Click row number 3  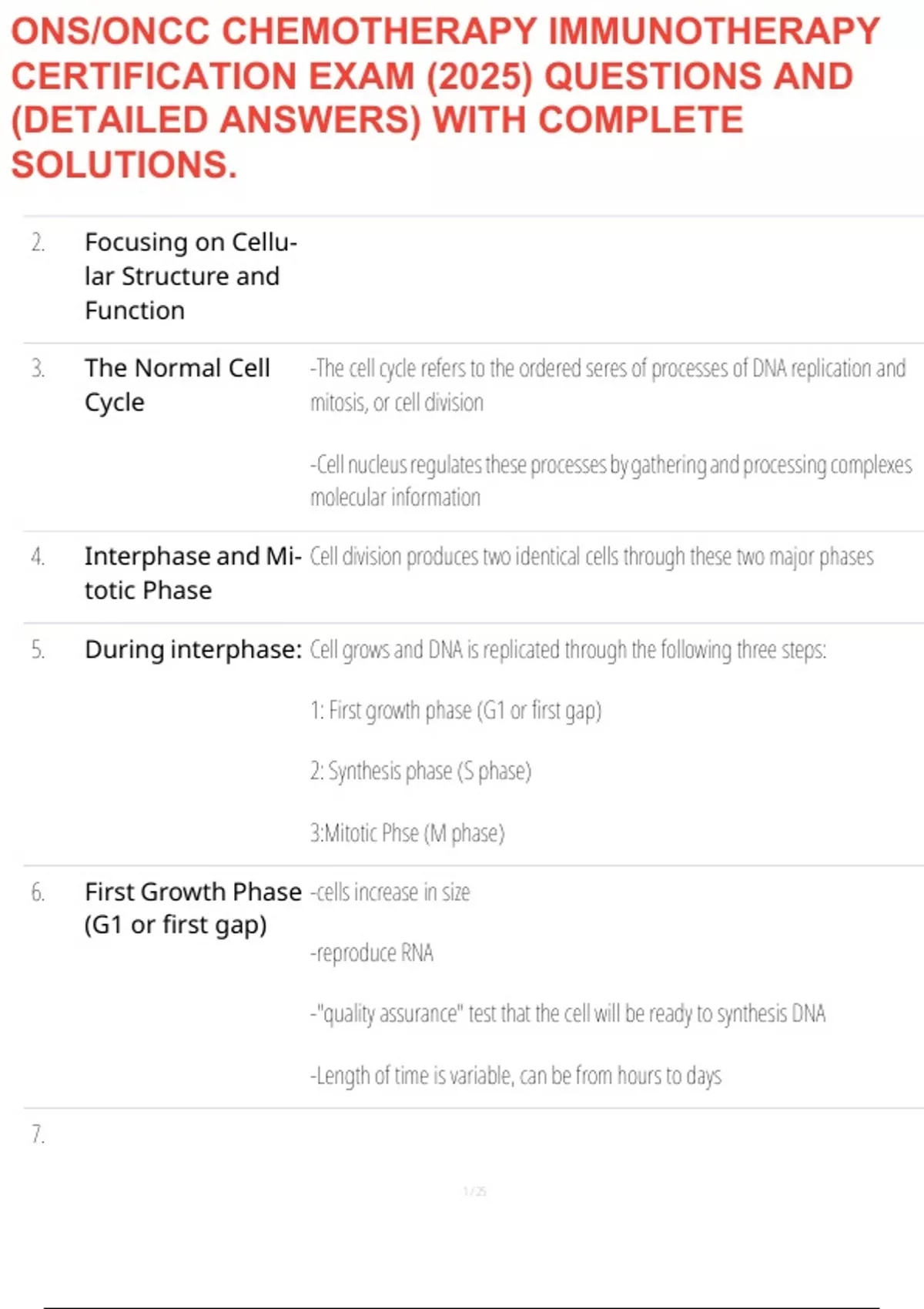[38, 369]
